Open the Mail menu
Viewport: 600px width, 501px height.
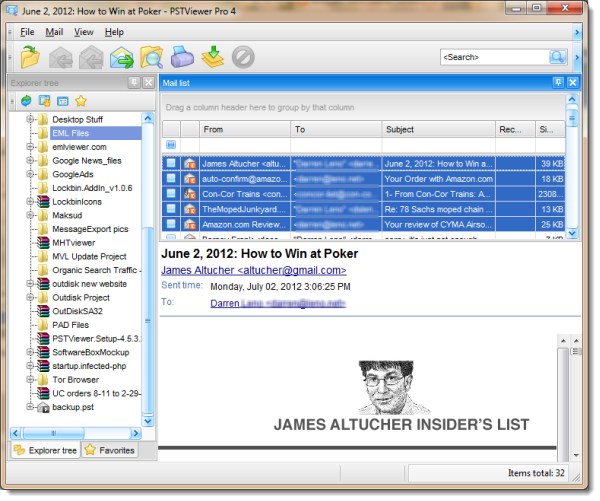coord(54,32)
